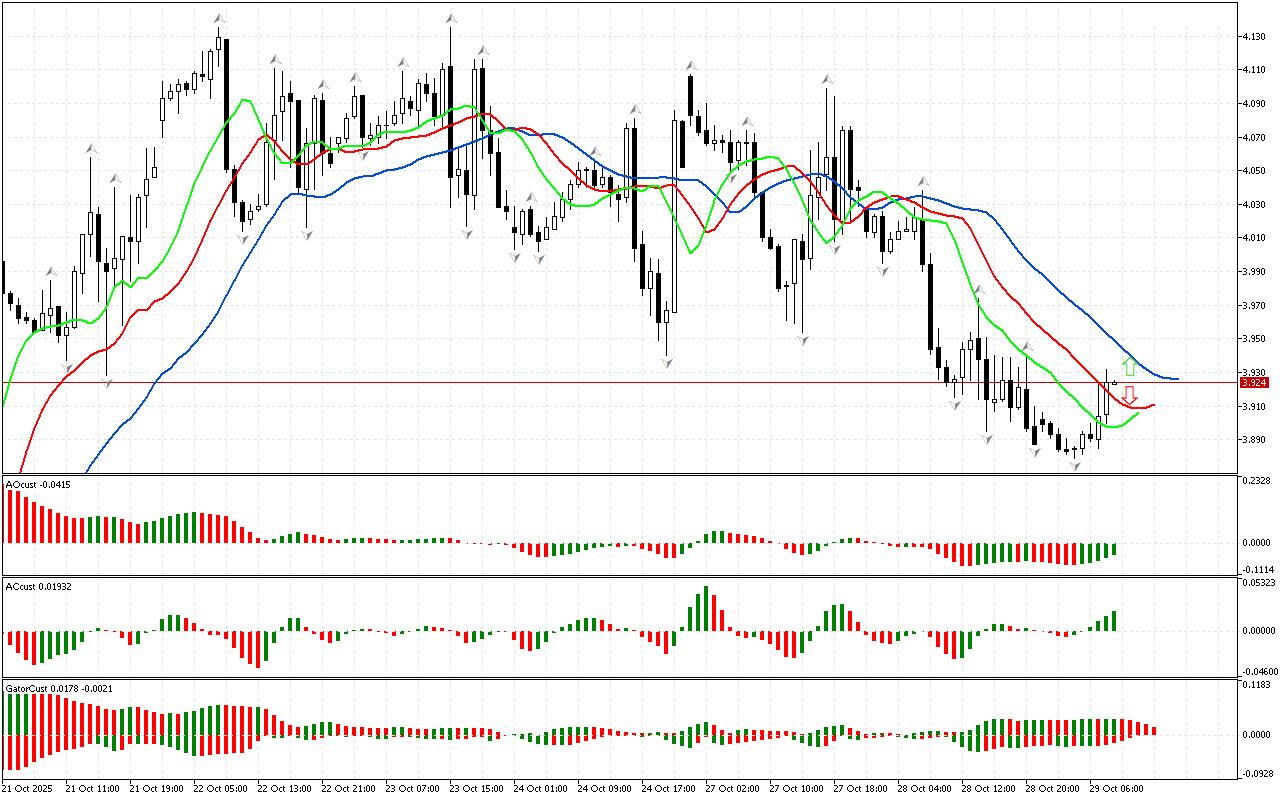1280x800 pixels.
Task: Select the down fractal below 27 Oct 10:00 low
Action: tap(802, 340)
